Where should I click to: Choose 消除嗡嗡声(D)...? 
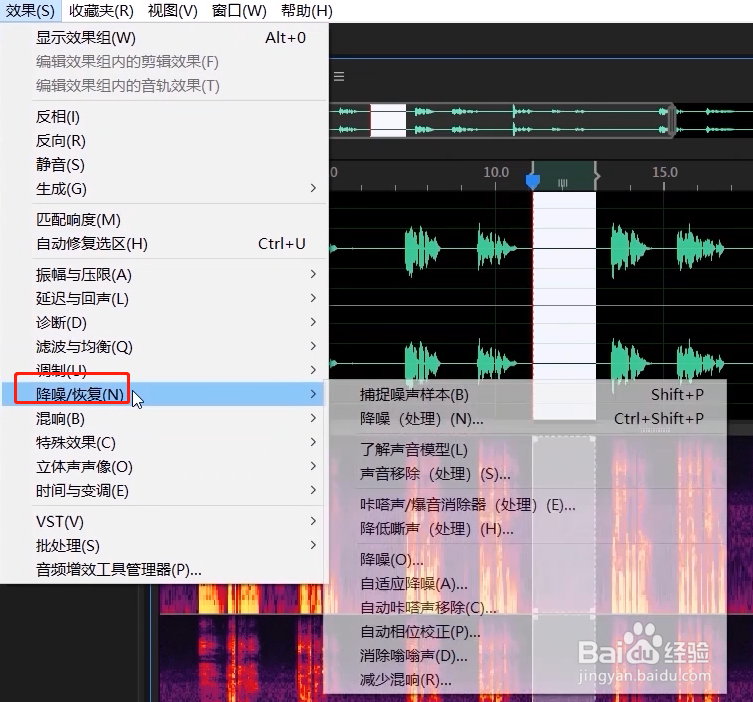coord(526,656)
